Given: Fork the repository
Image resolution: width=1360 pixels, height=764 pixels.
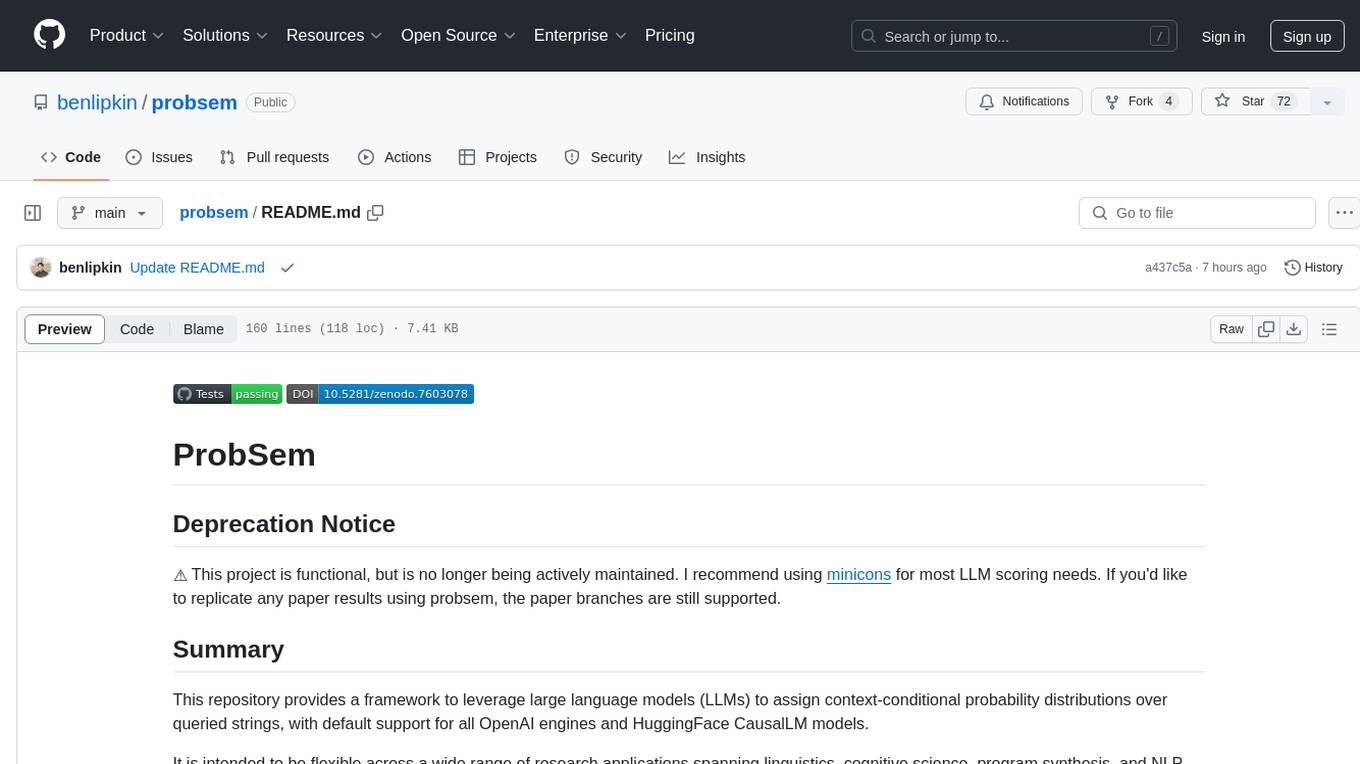Looking at the screenshot, I should 1140,101.
